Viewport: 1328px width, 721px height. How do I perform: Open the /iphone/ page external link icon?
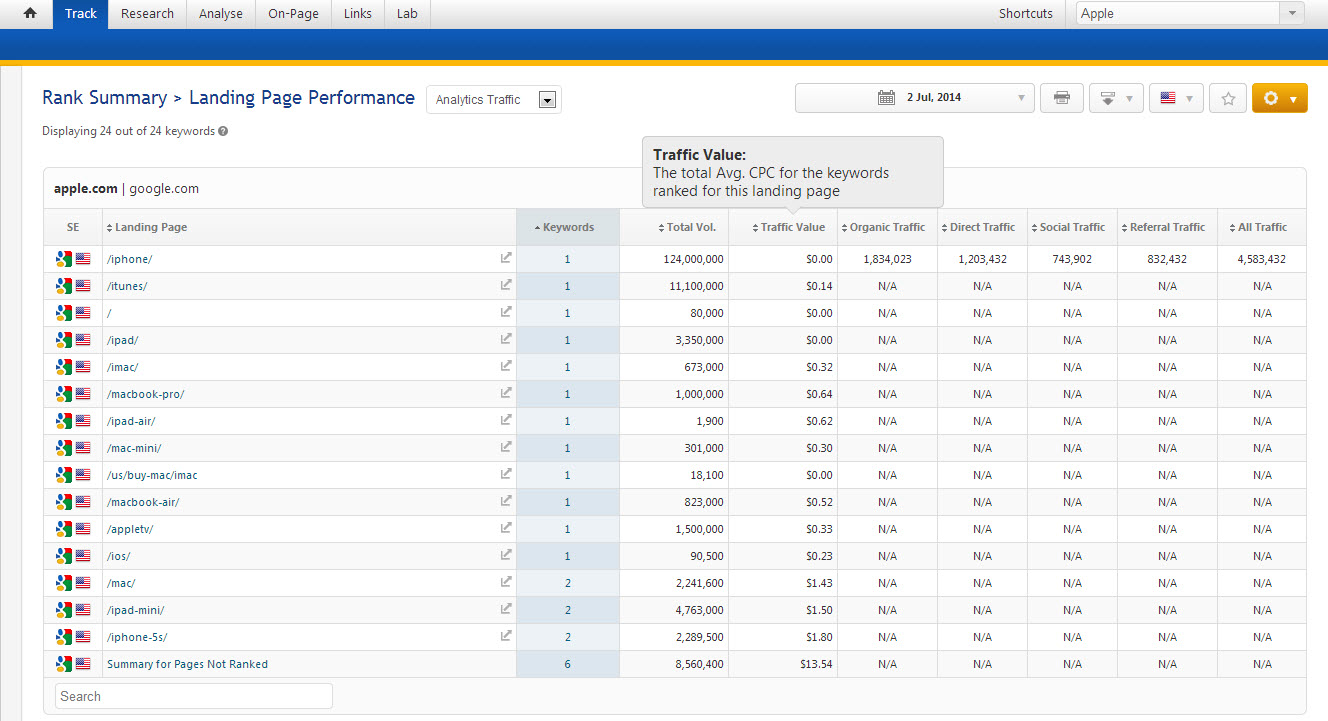[x=506, y=258]
